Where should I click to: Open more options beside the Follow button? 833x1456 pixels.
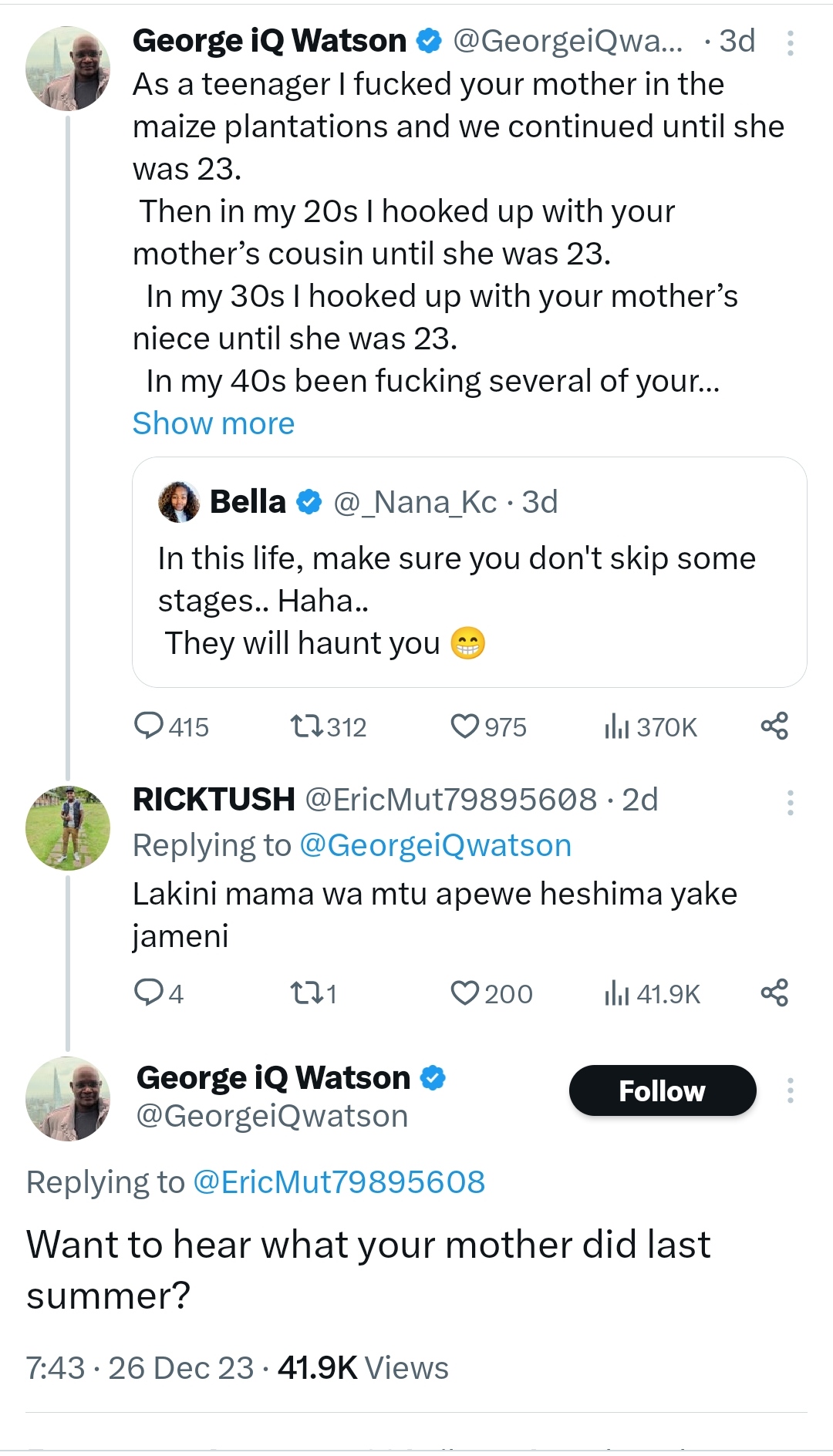click(790, 1090)
